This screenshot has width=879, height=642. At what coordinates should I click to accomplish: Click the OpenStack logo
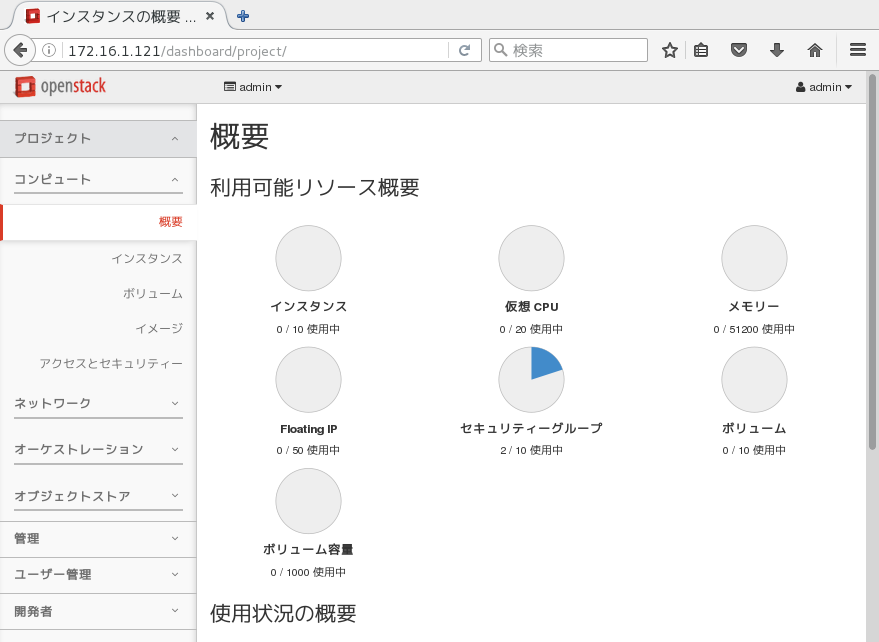[61, 87]
